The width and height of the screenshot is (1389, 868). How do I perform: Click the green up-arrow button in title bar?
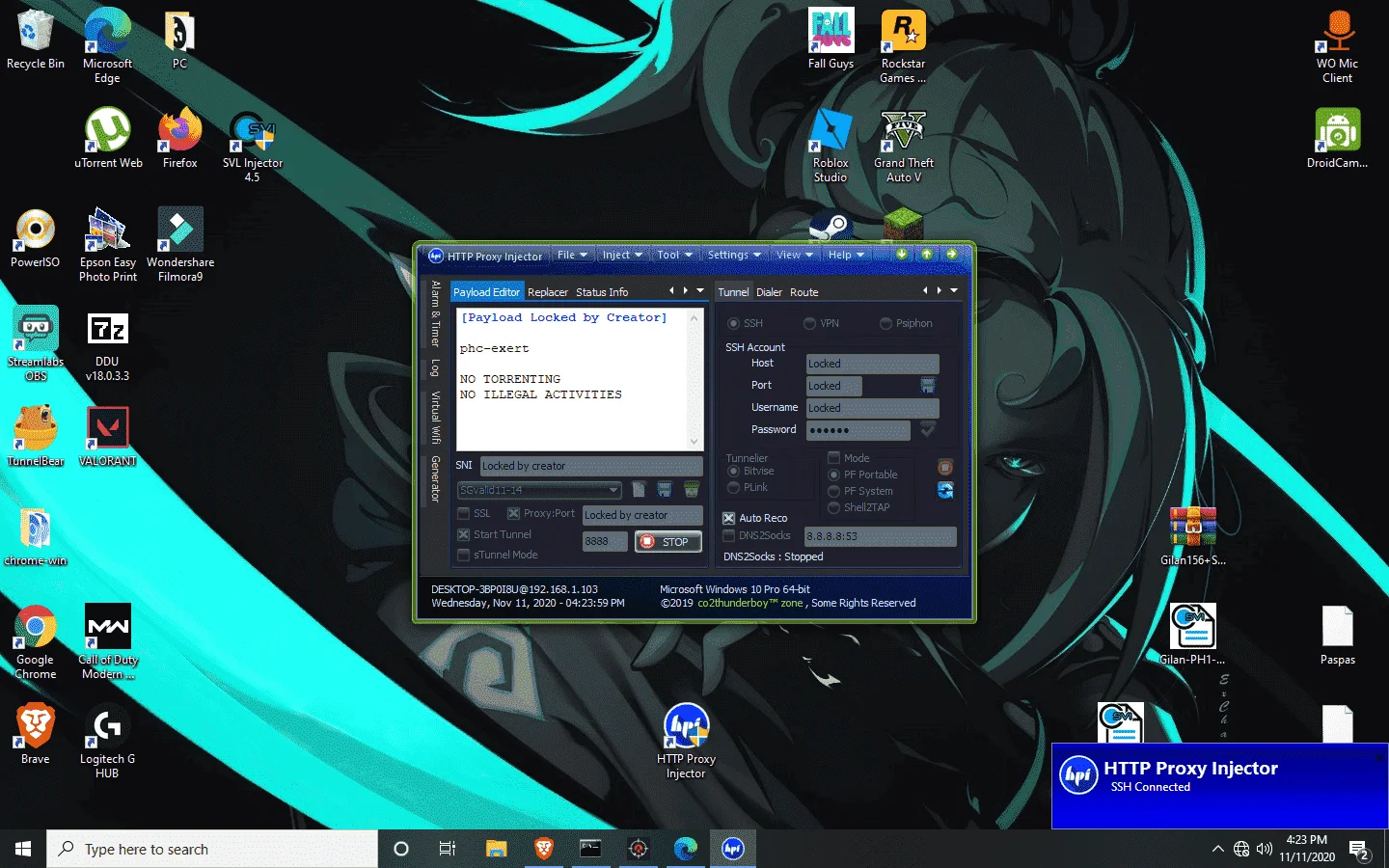[926, 255]
